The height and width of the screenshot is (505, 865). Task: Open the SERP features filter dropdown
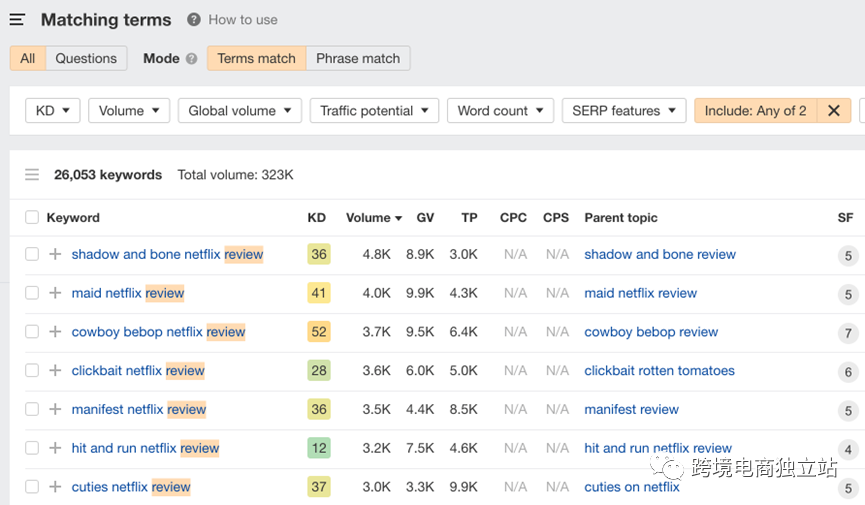624,110
